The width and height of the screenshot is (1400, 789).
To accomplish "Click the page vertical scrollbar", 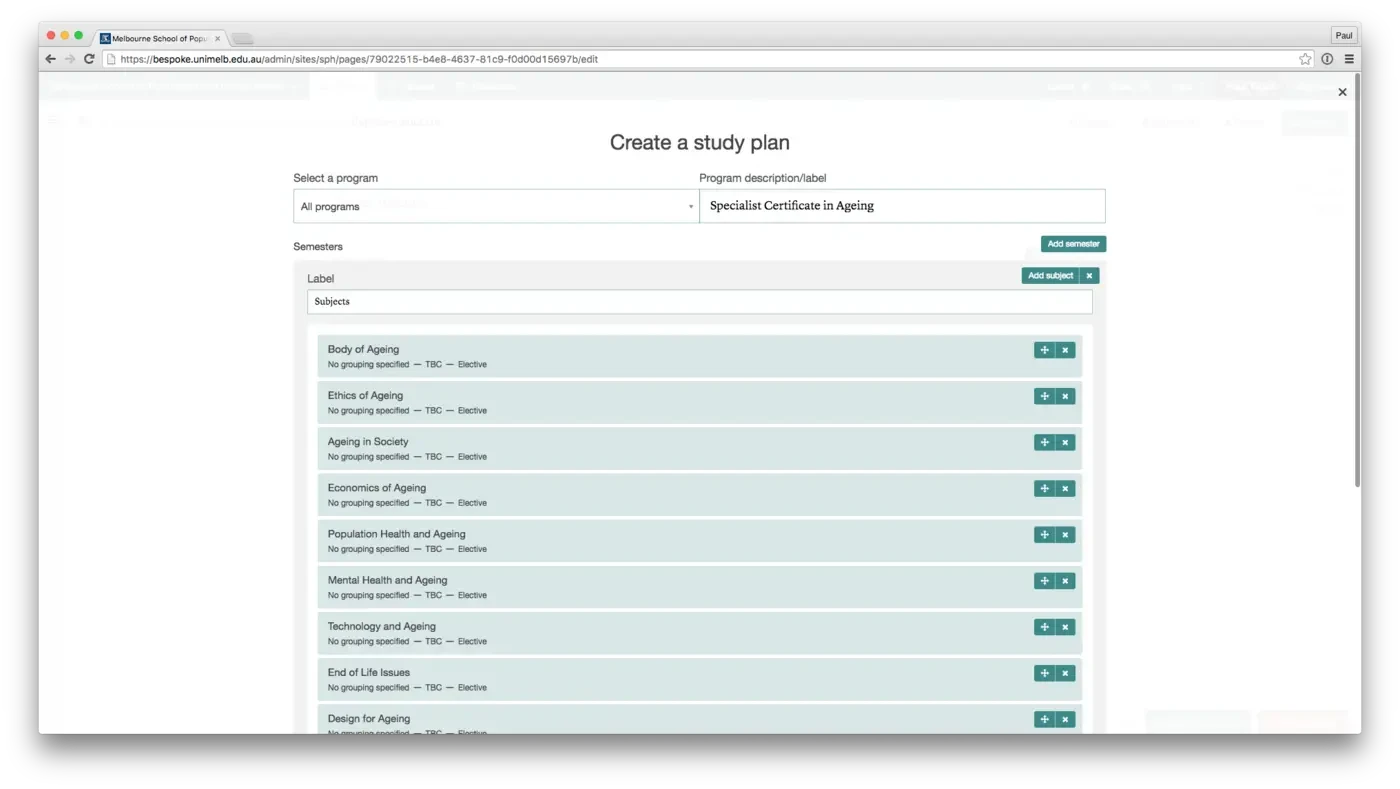I will click(1357, 280).
